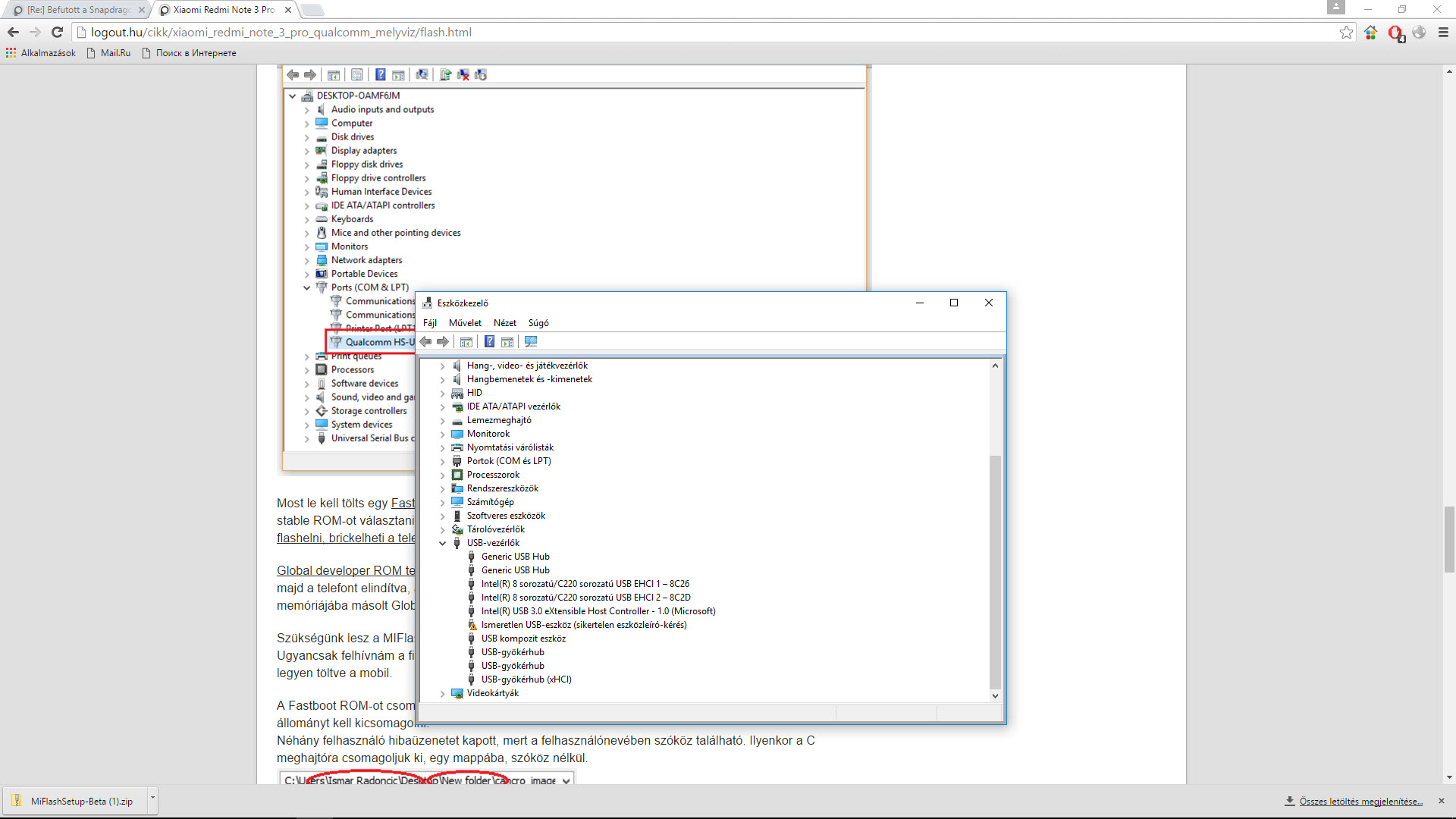Go forward in Chrome browser history
The image size is (1456, 819).
[35, 32]
